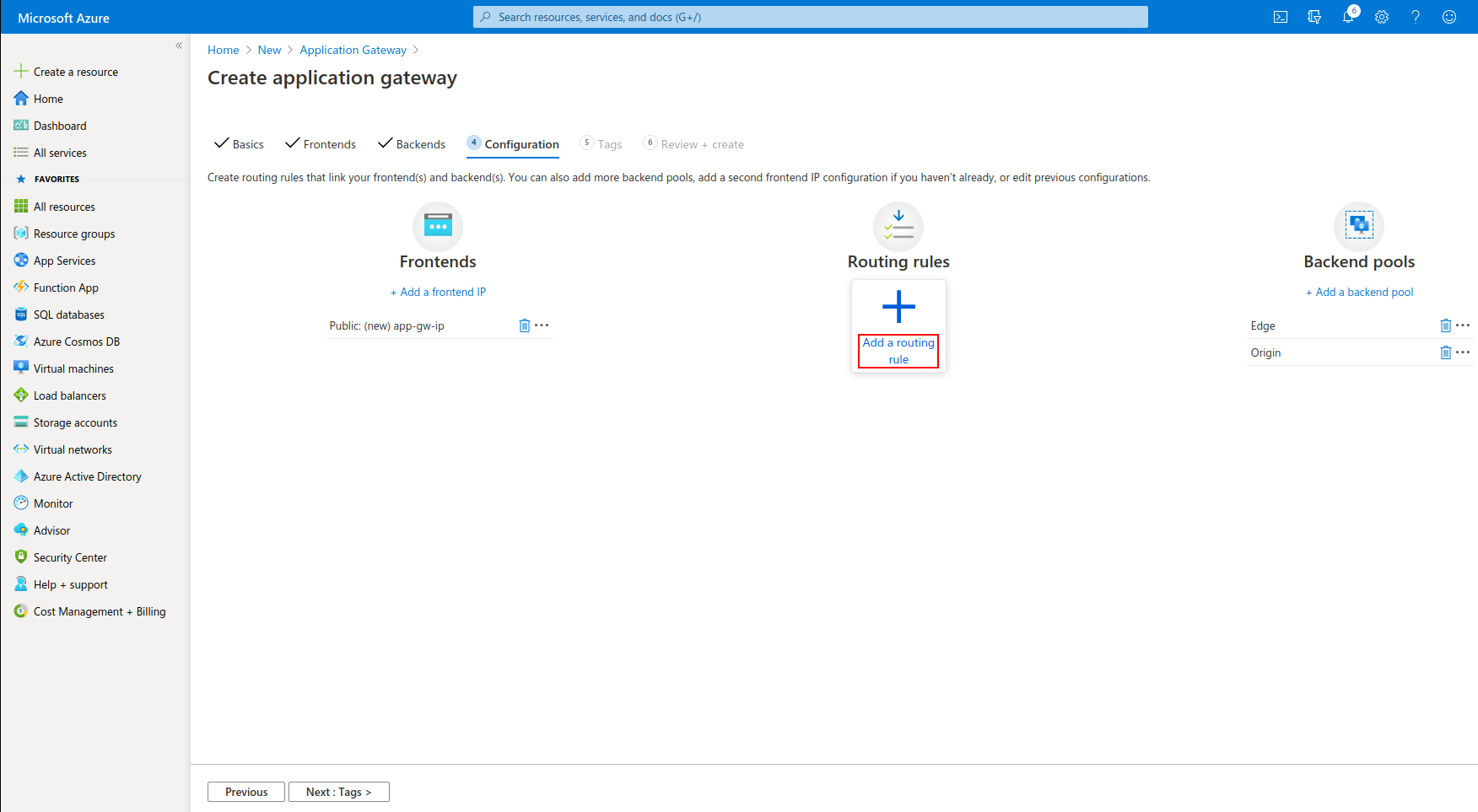Switch to the Frontends tab

pos(321,144)
